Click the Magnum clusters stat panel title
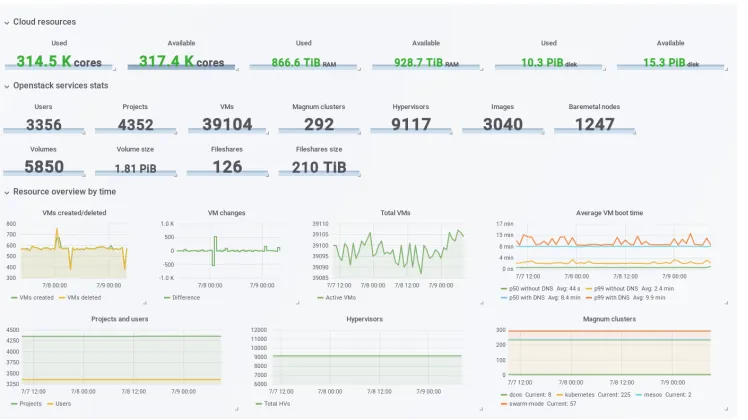This screenshot has width=748, height=420. 319,107
